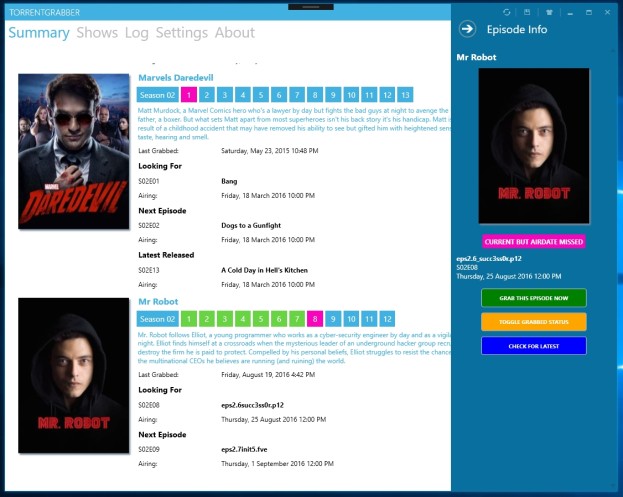Select Daredevil episode 8 tile

click(x=315, y=95)
